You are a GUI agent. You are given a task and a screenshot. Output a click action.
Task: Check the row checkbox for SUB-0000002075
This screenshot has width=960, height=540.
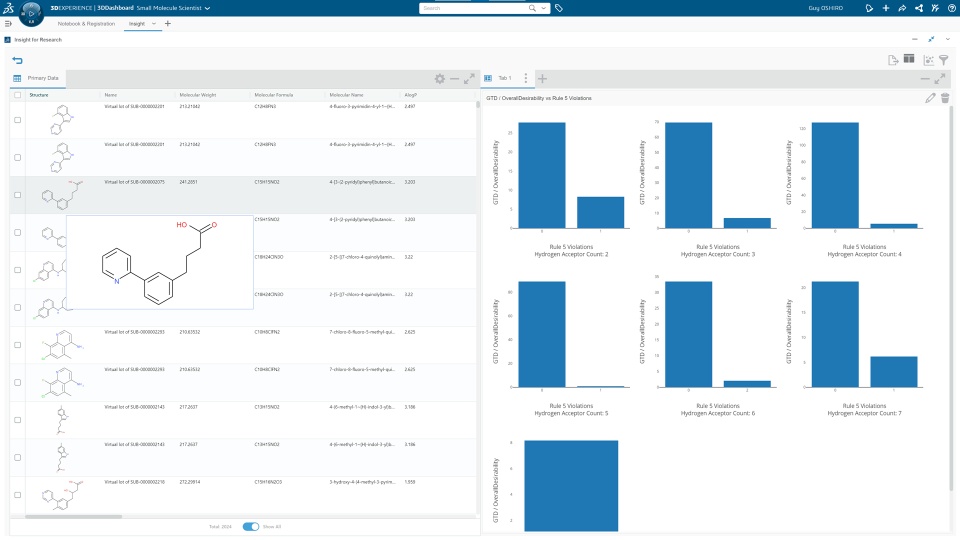point(17,195)
